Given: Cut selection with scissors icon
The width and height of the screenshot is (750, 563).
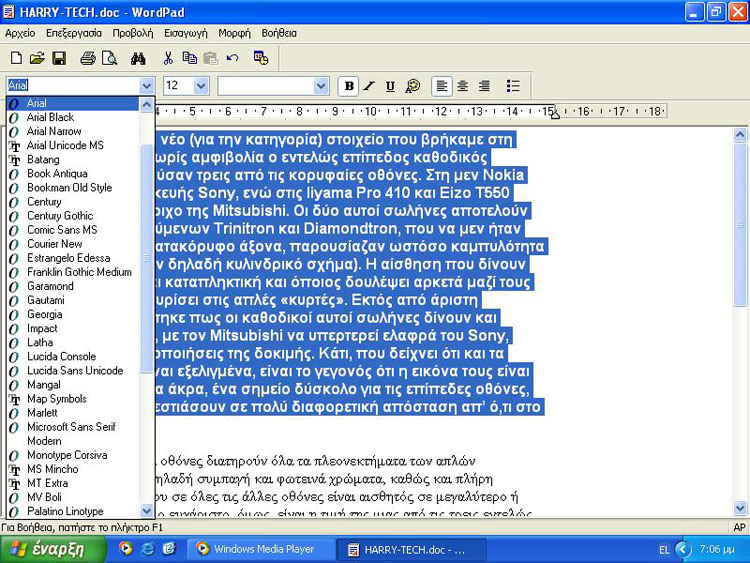Looking at the screenshot, I should coord(167,58).
